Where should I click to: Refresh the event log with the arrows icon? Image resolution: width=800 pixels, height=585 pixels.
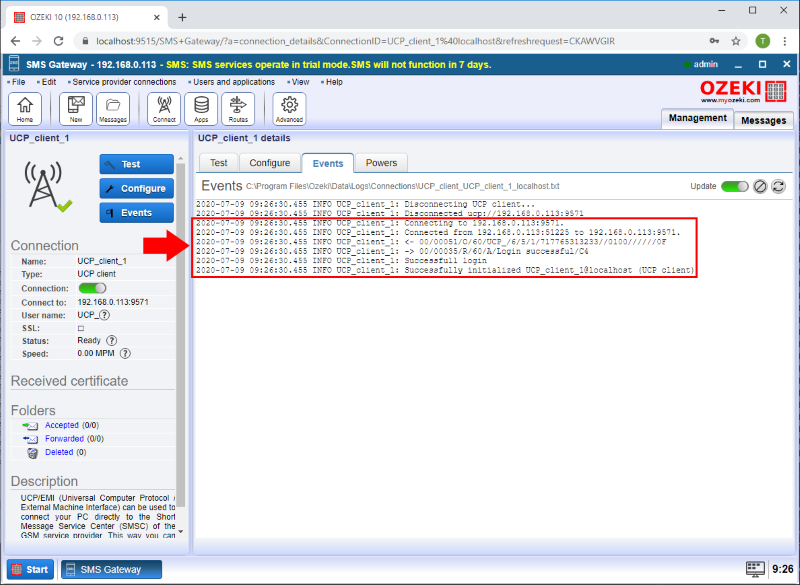click(x=778, y=186)
